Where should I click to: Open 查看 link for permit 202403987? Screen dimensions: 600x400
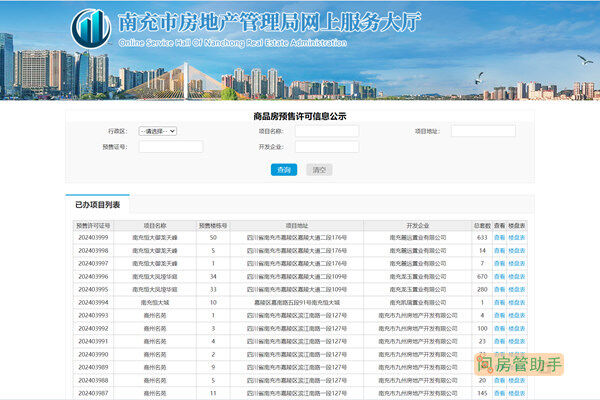pos(499,393)
